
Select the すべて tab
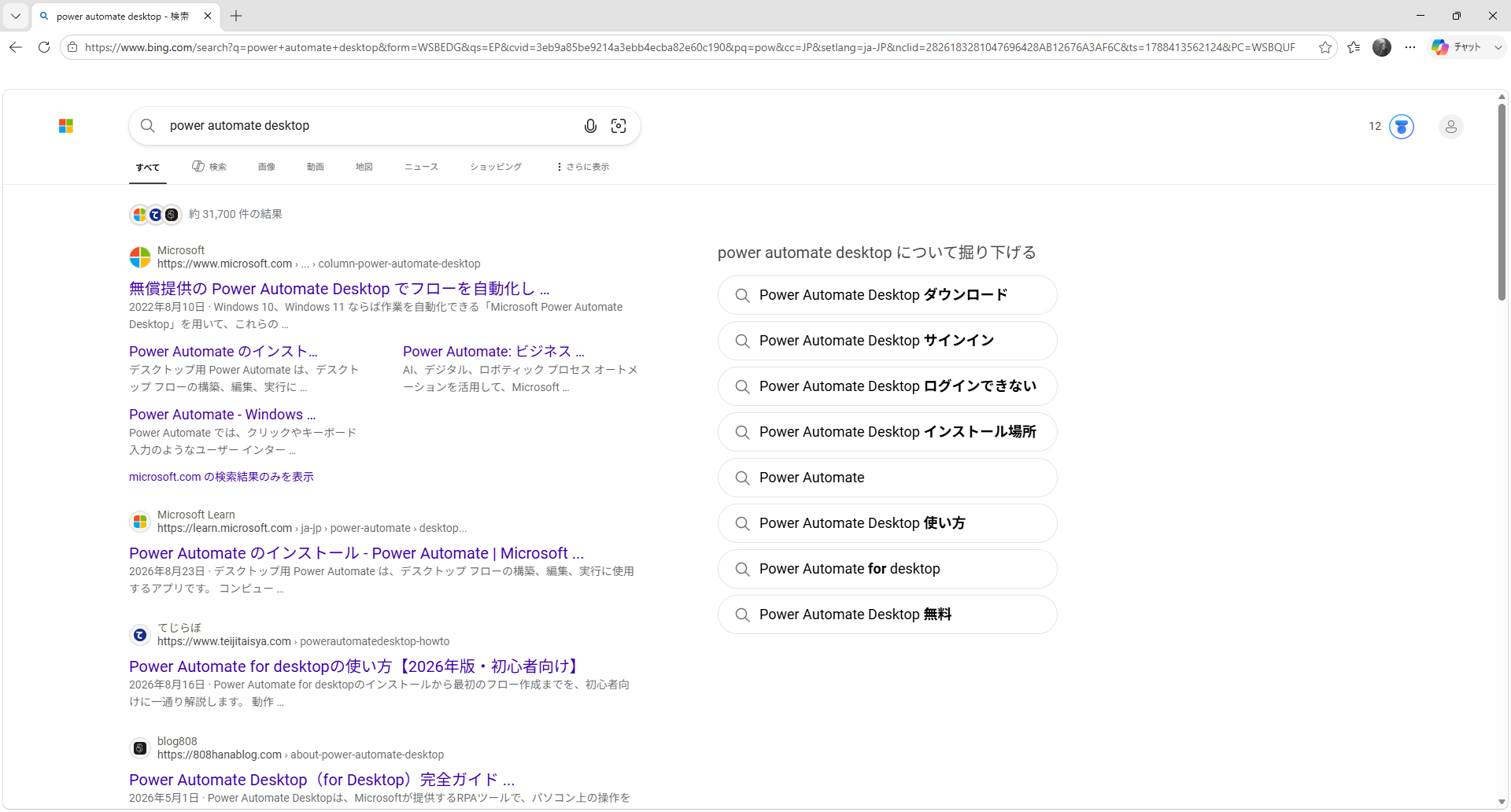click(x=148, y=167)
